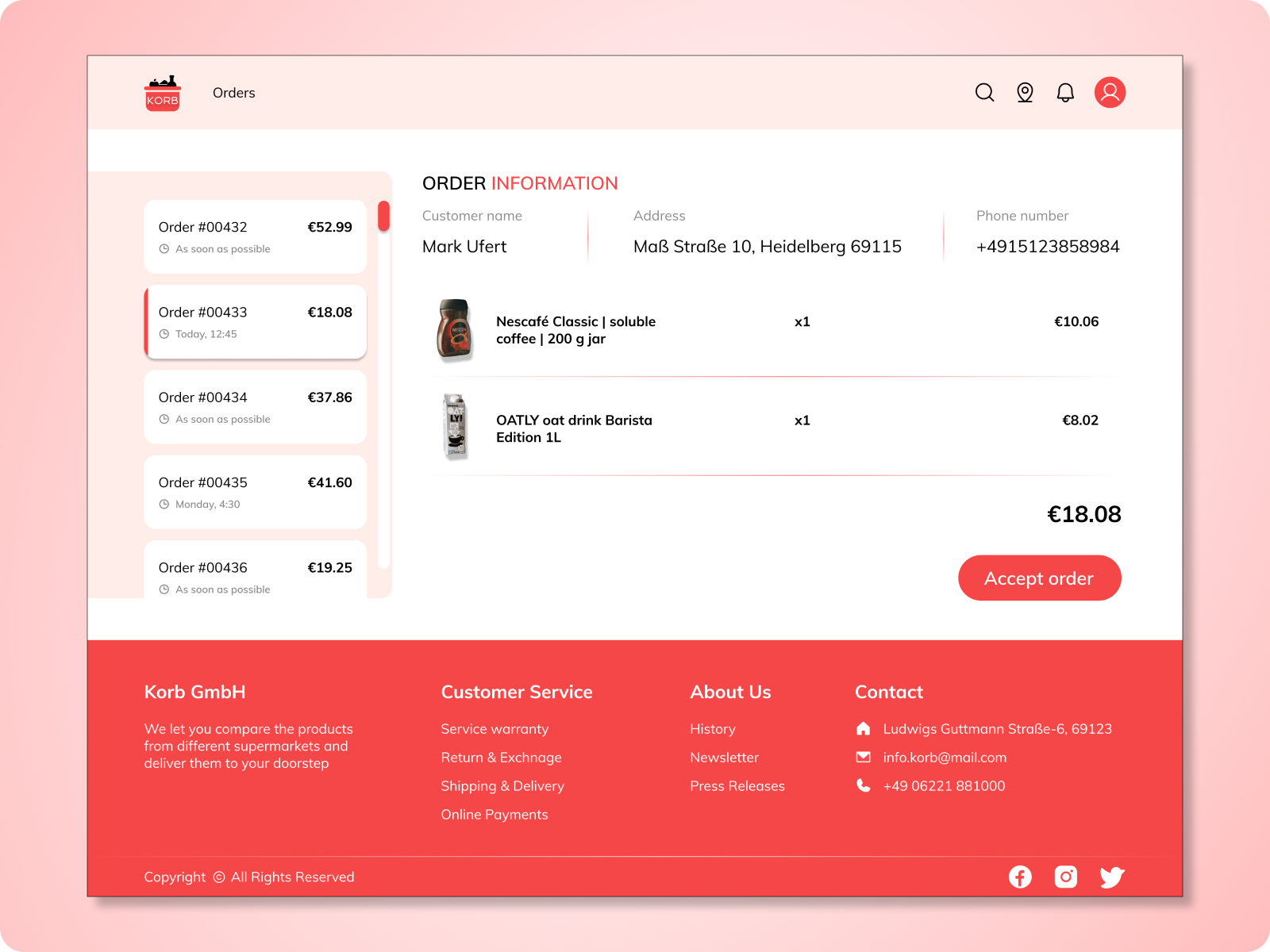Screen dimensions: 1270x952
Task: Open the search icon in header
Action: tap(984, 93)
